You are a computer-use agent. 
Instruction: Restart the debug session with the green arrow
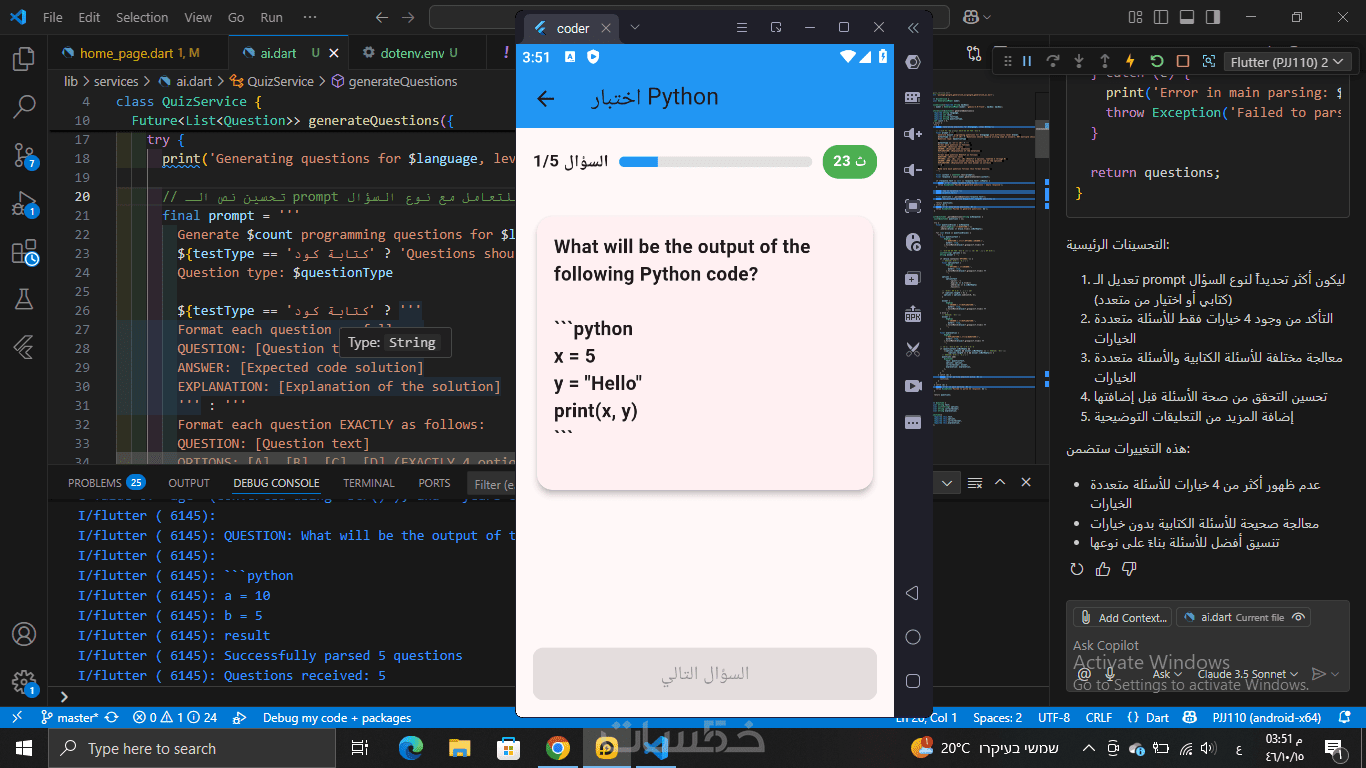pos(1156,61)
